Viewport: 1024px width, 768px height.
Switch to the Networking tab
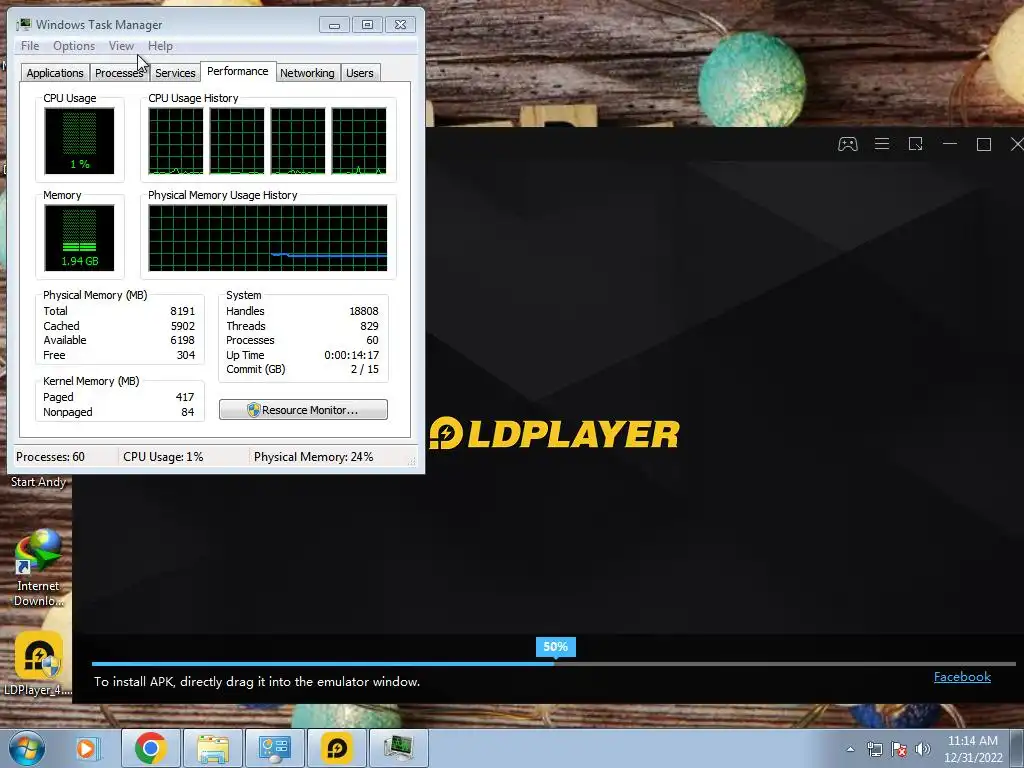click(307, 73)
